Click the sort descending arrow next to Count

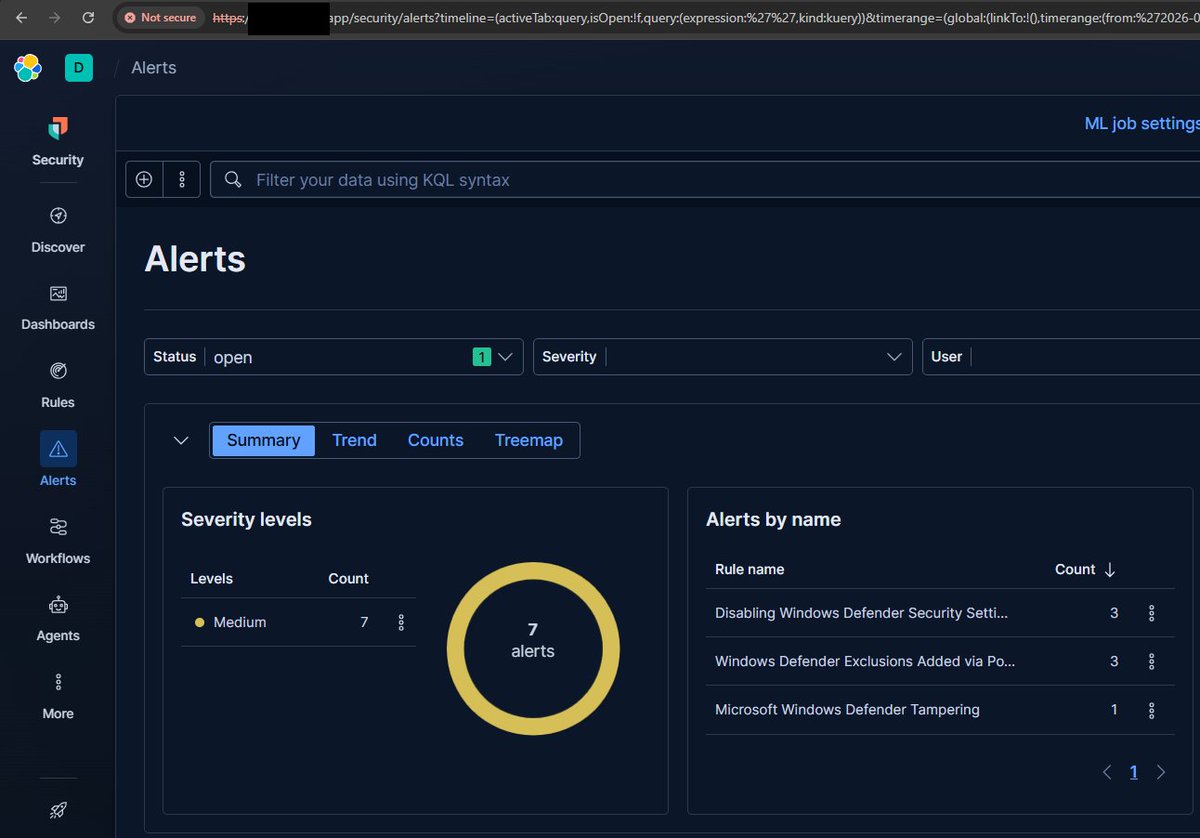[x=1109, y=569]
